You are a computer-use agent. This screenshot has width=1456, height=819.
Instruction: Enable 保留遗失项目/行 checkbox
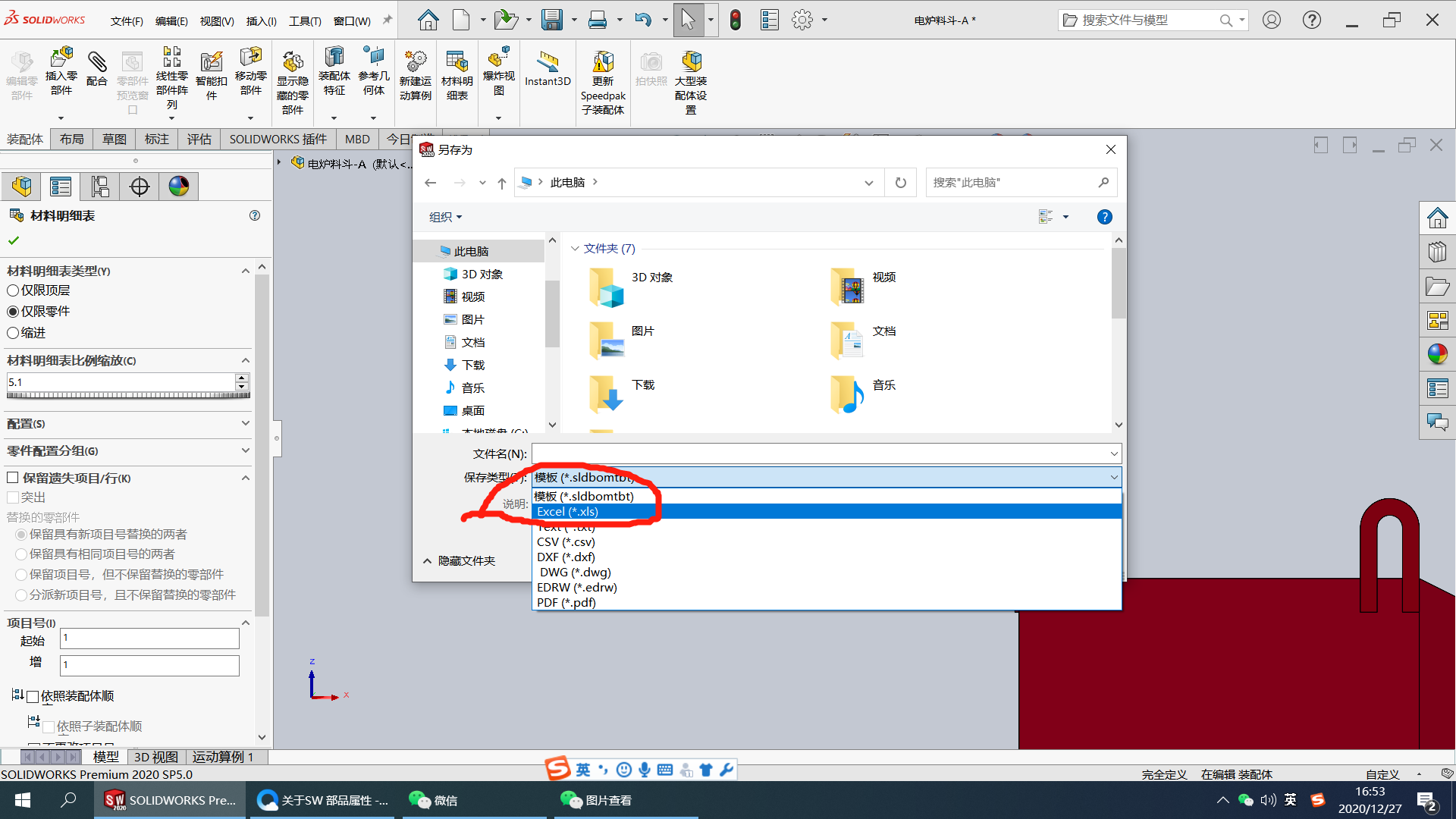pos(13,478)
